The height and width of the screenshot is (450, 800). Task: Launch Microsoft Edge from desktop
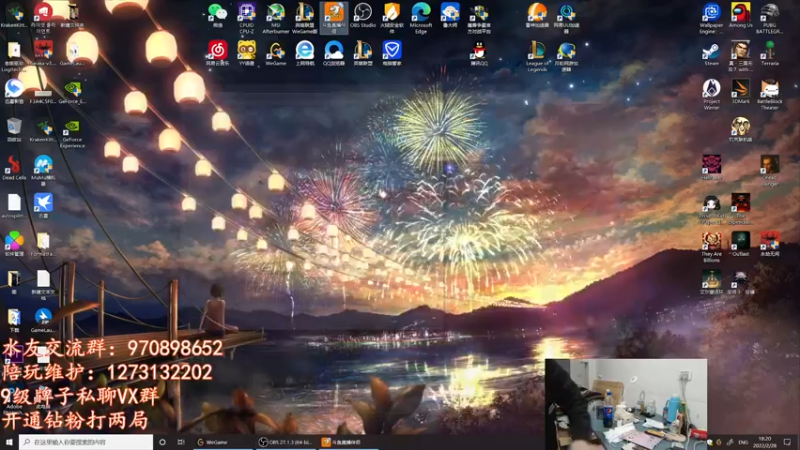tap(421, 18)
